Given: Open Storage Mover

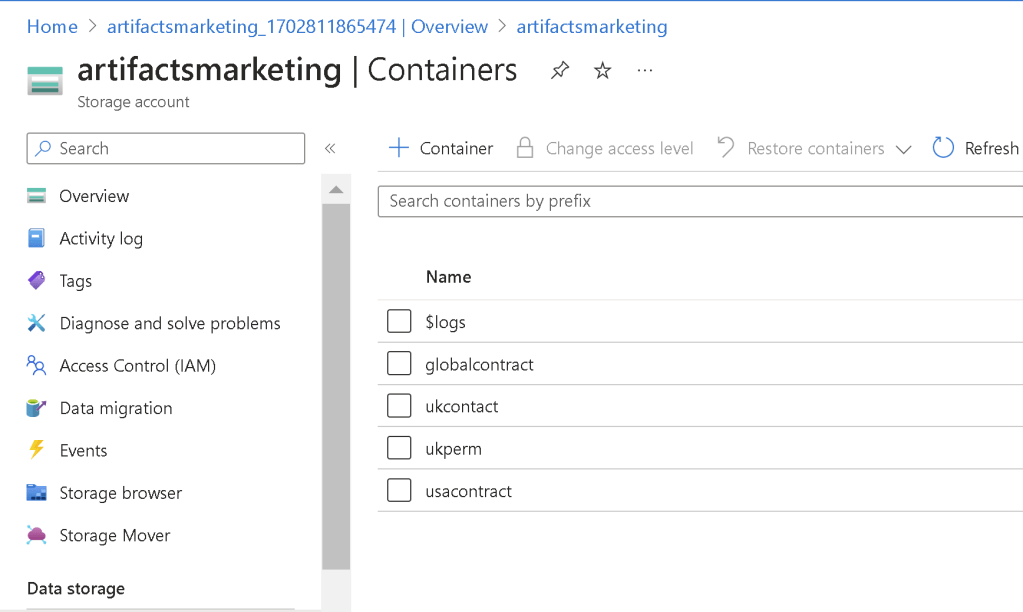Looking at the screenshot, I should click(x=115, y=535).
